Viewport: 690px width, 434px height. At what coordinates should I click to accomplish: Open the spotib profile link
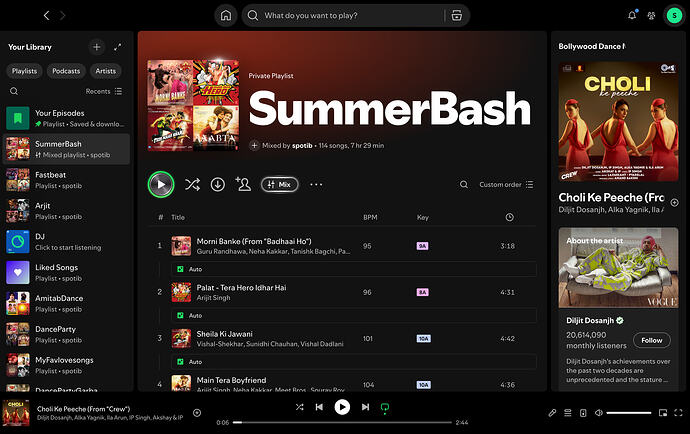pos(302,146)
